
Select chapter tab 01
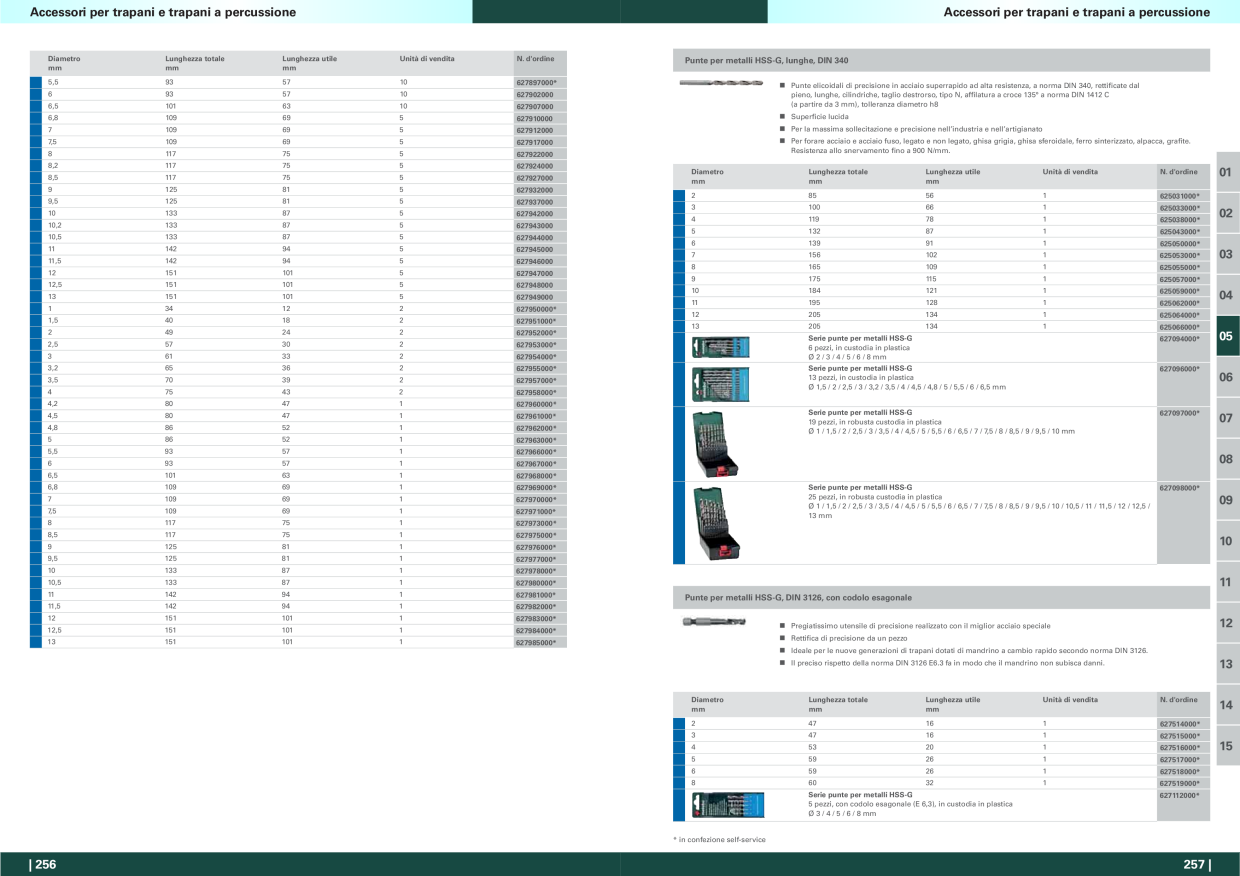pos(1226,173)
